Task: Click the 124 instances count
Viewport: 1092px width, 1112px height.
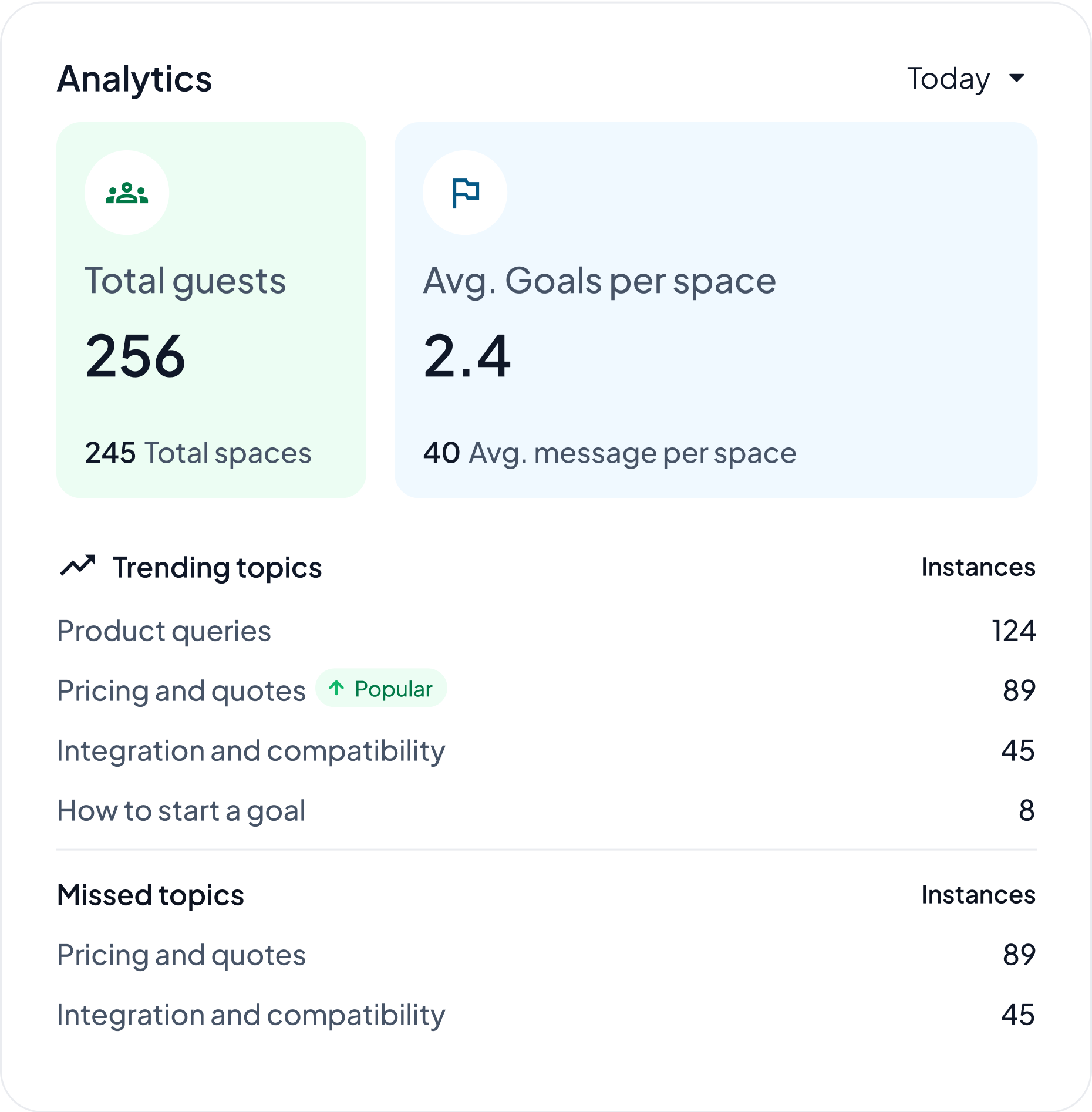Action: pos(1015,631)
